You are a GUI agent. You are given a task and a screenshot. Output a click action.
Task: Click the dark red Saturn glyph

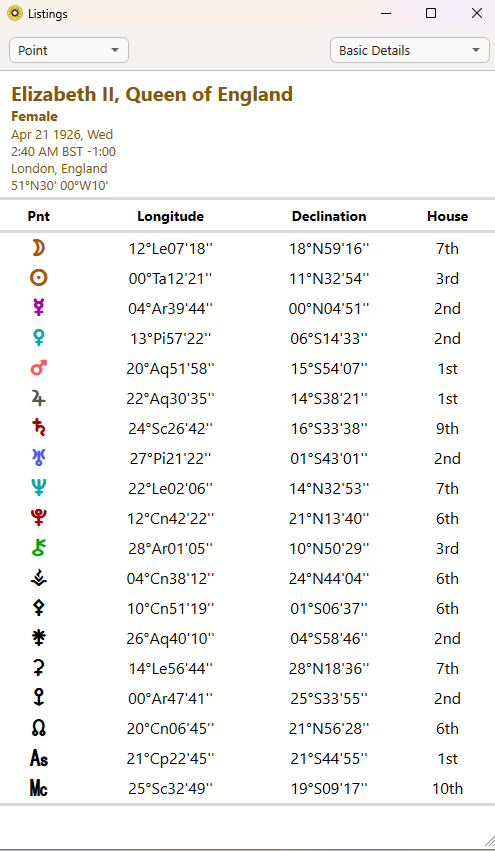[39, 428]
